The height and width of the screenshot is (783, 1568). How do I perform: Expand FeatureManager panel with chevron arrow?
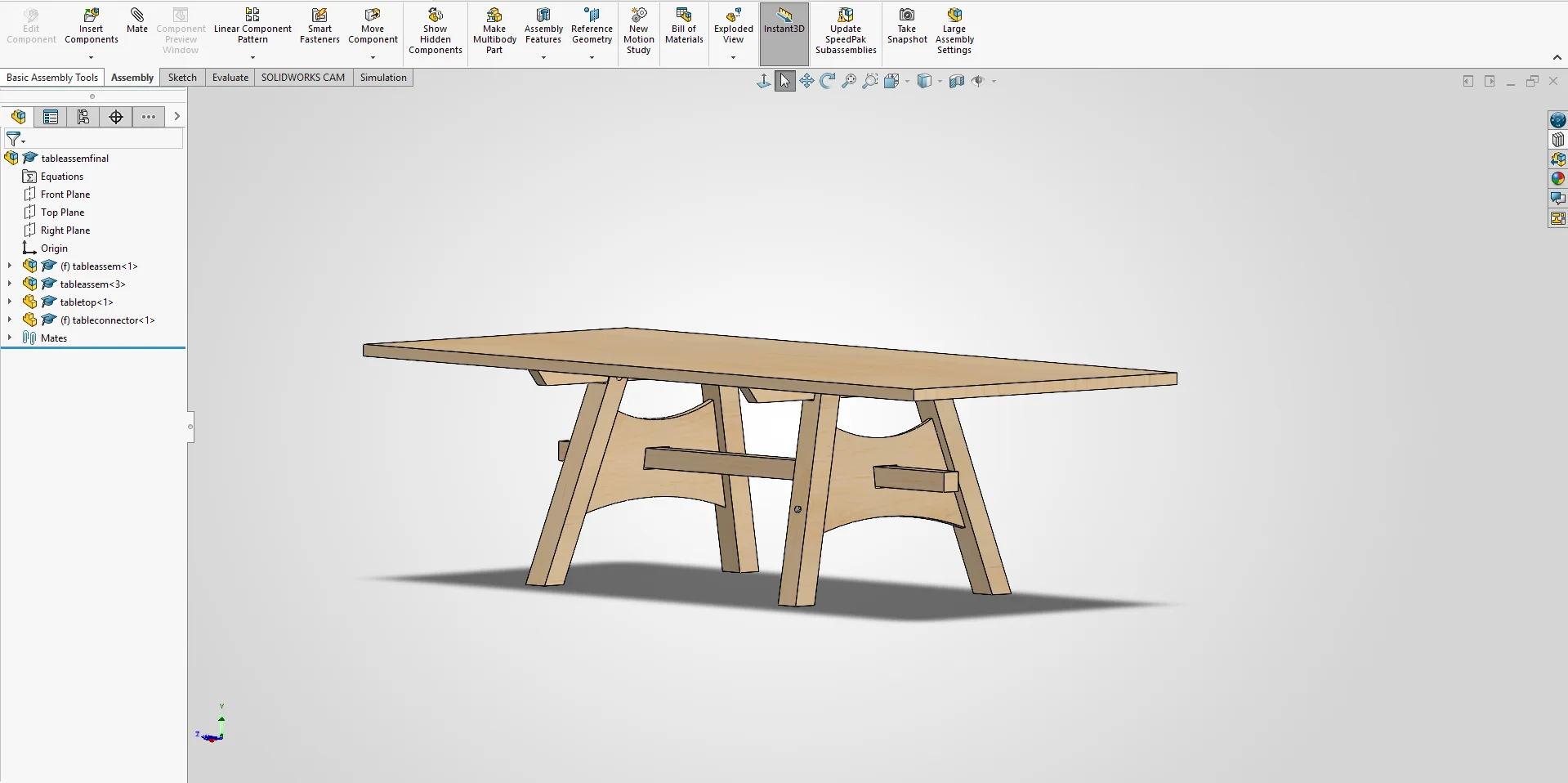click(176, 117)
